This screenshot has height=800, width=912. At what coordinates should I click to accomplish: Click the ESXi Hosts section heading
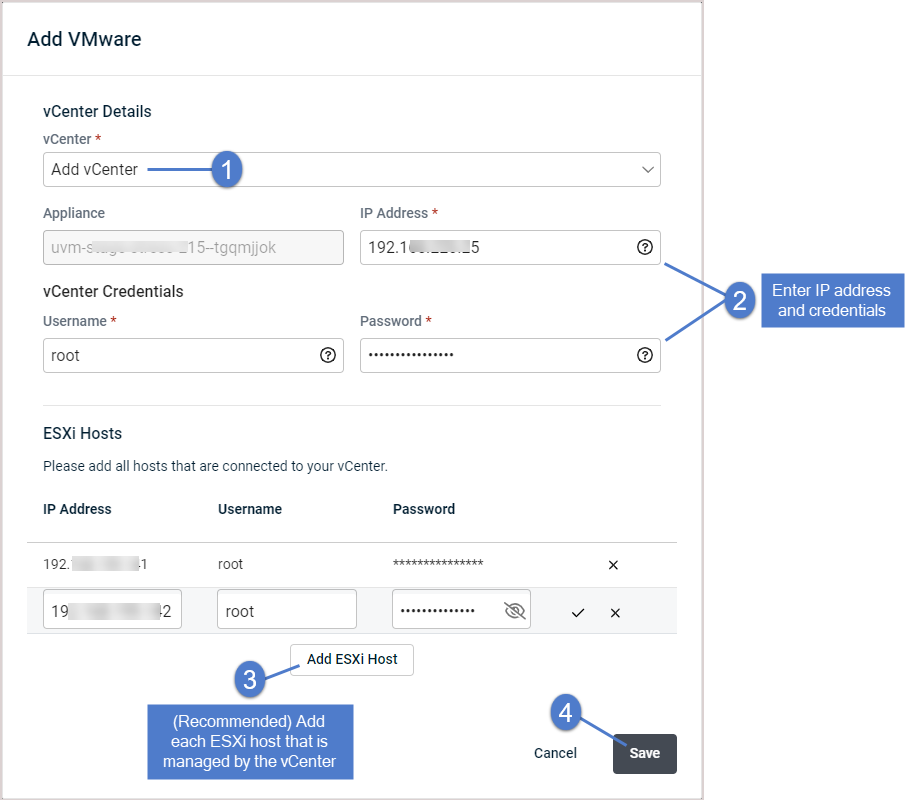(x=83, y=433)
